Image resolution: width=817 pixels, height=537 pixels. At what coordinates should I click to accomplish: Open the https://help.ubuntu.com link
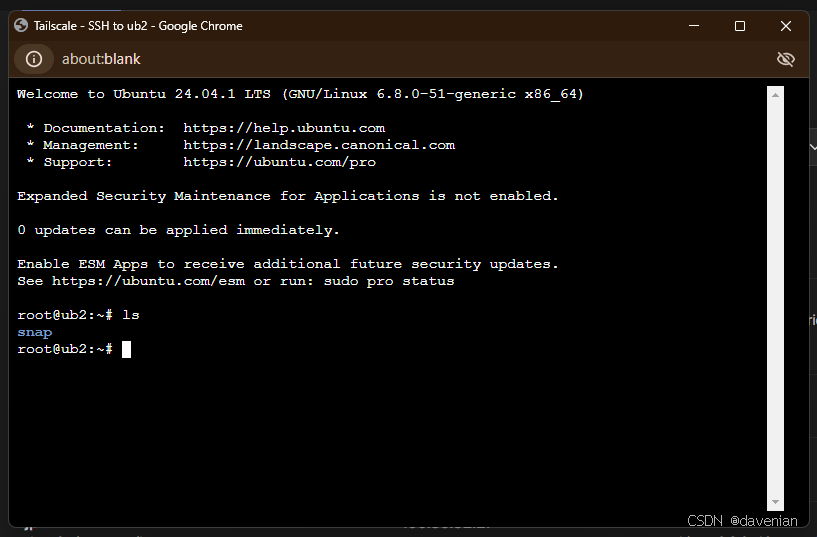point(284,128)
